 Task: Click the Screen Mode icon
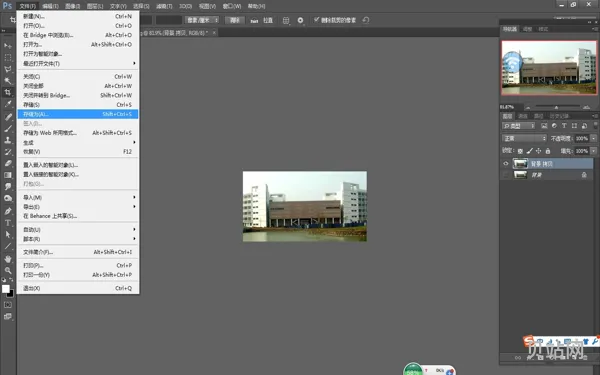click(8, 316)
